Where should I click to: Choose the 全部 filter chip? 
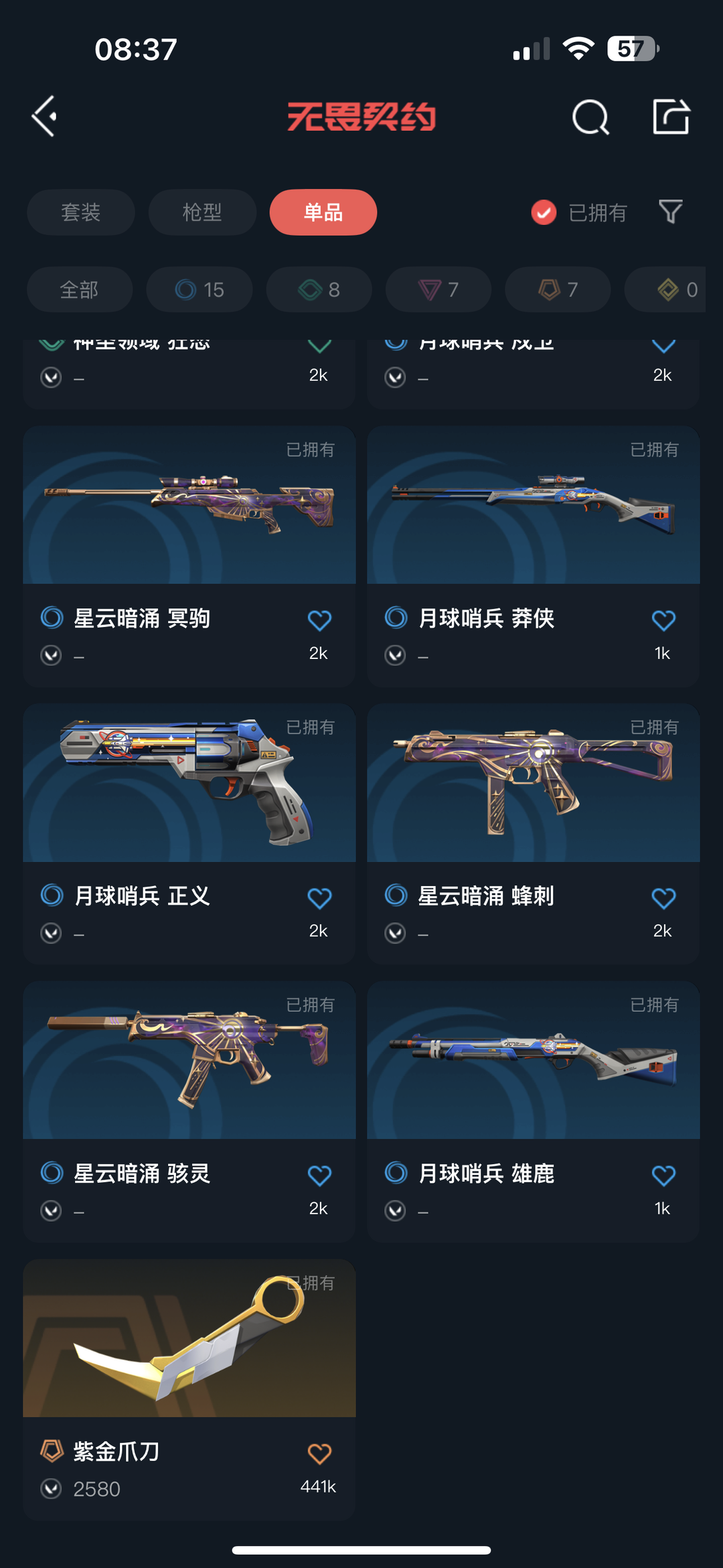(80, 289)
